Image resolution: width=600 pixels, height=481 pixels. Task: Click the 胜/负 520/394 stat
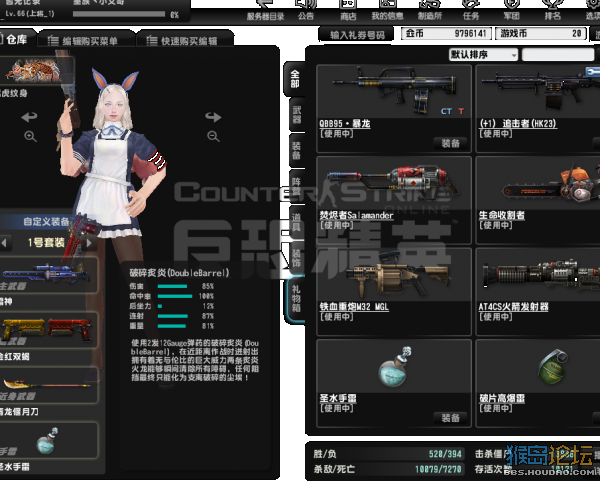coord(388,454)
